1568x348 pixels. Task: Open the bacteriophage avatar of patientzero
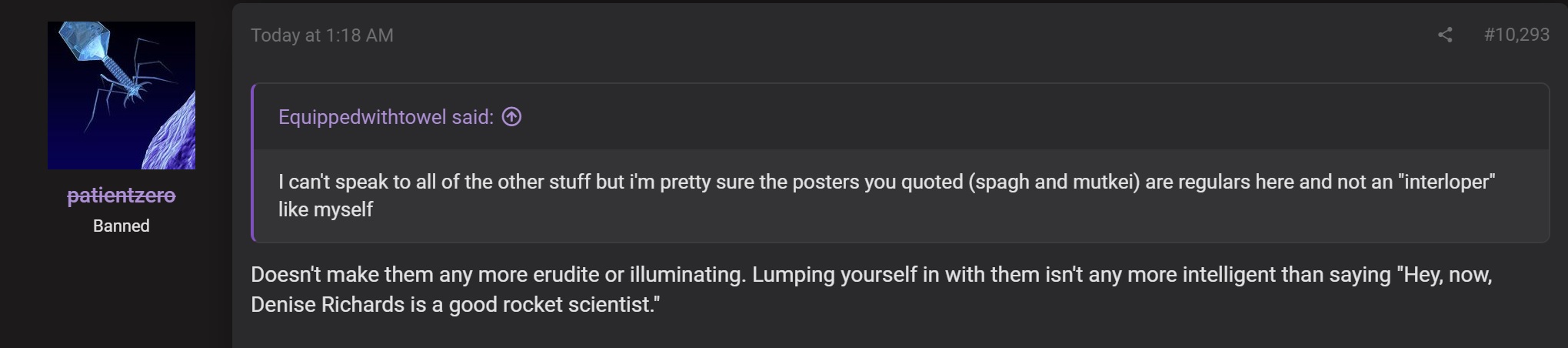(122, 95)
